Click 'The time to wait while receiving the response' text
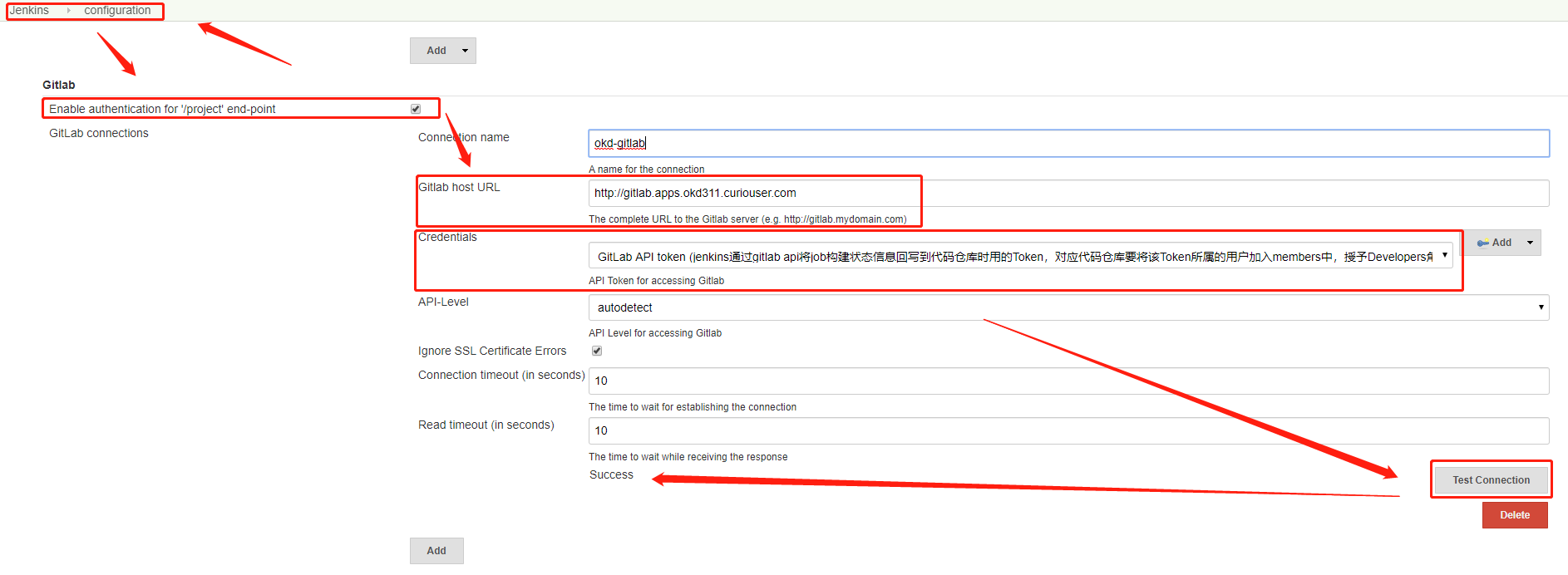 point(688,457)
